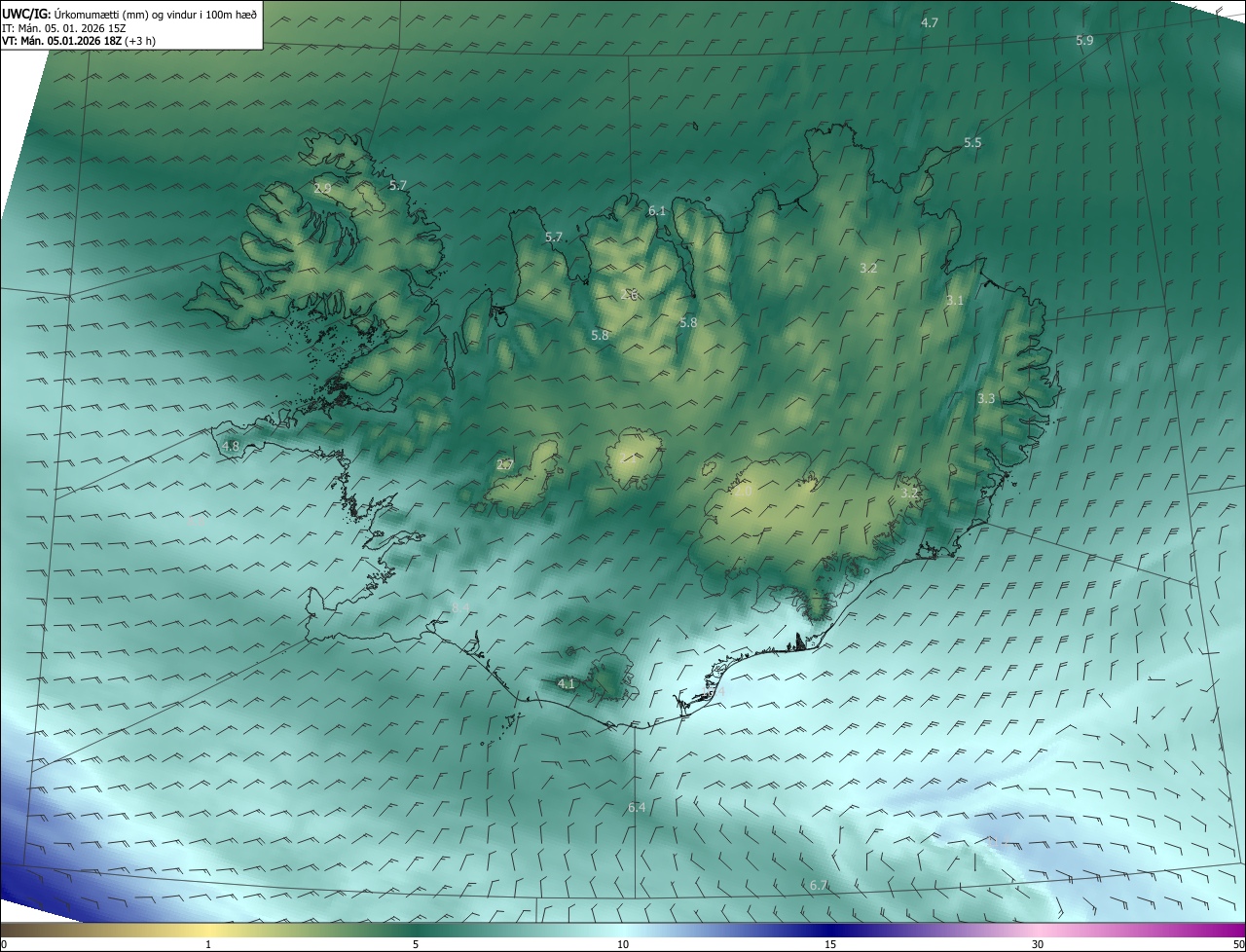Image resolution: width=1246 pixels, height=952 pixels.
Task: Click the 4.8 value label on the western peninsula
Action: click(x=231, y=446)
